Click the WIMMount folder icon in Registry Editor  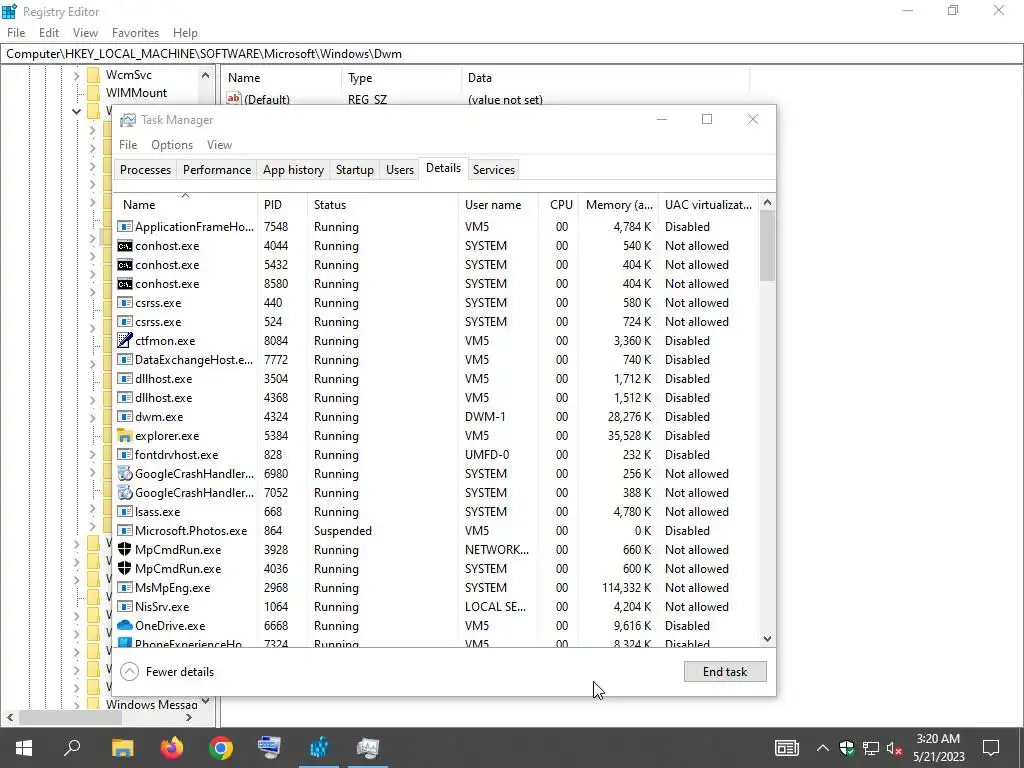coord(93,93)
